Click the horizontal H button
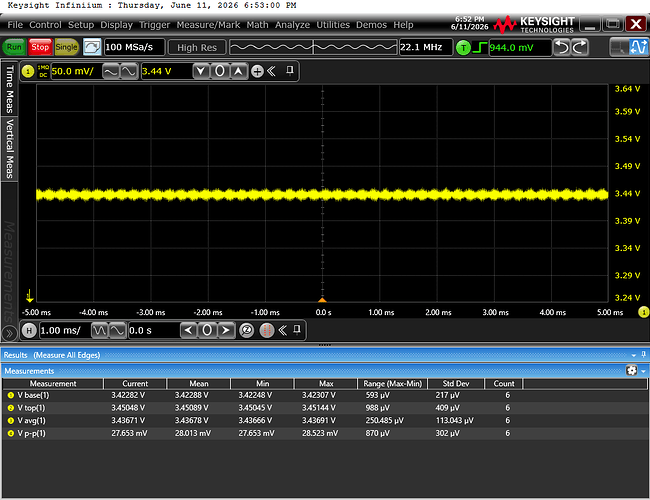This screenshot has height=500, width=650. click(29, 330)
